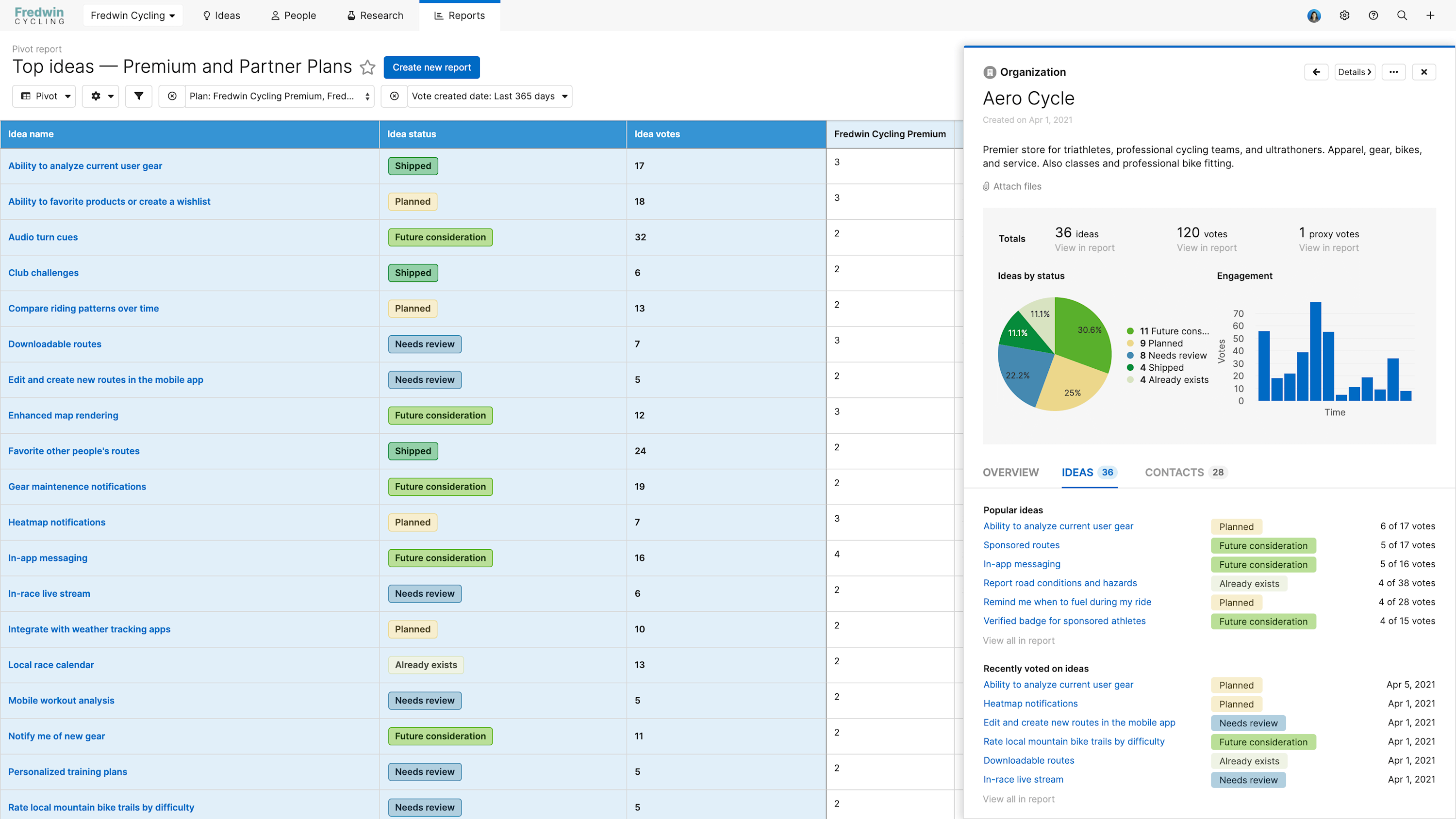Select the Attach files paperclip icon

[986, 186]
